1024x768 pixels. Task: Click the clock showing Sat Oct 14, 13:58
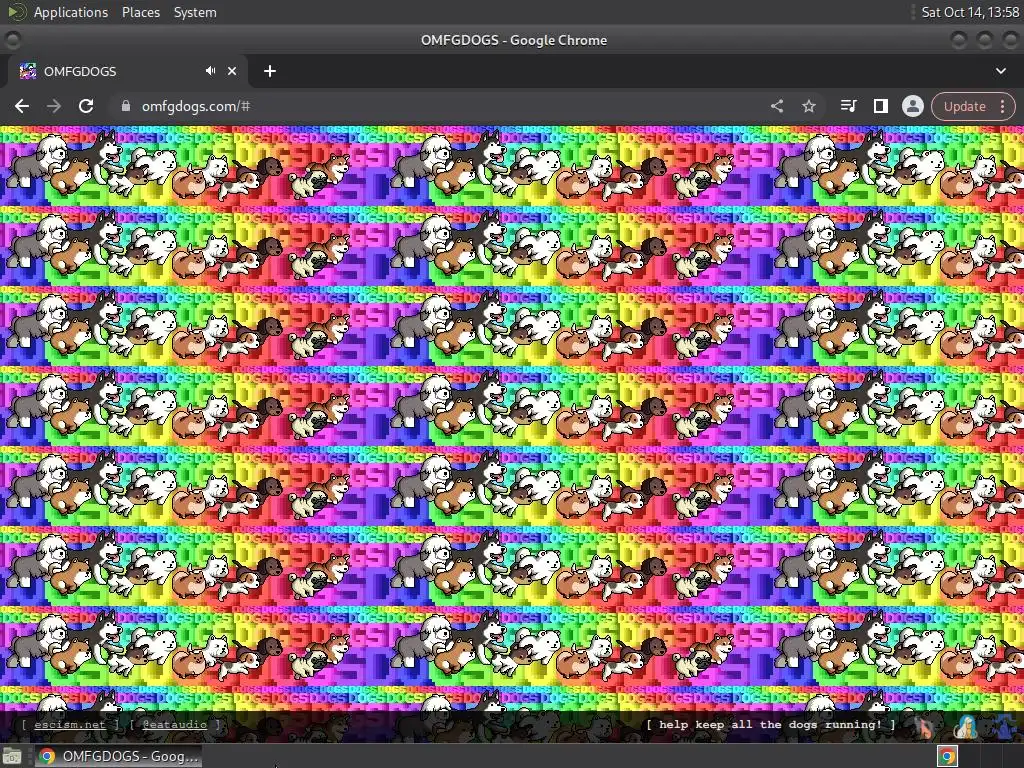970,12
